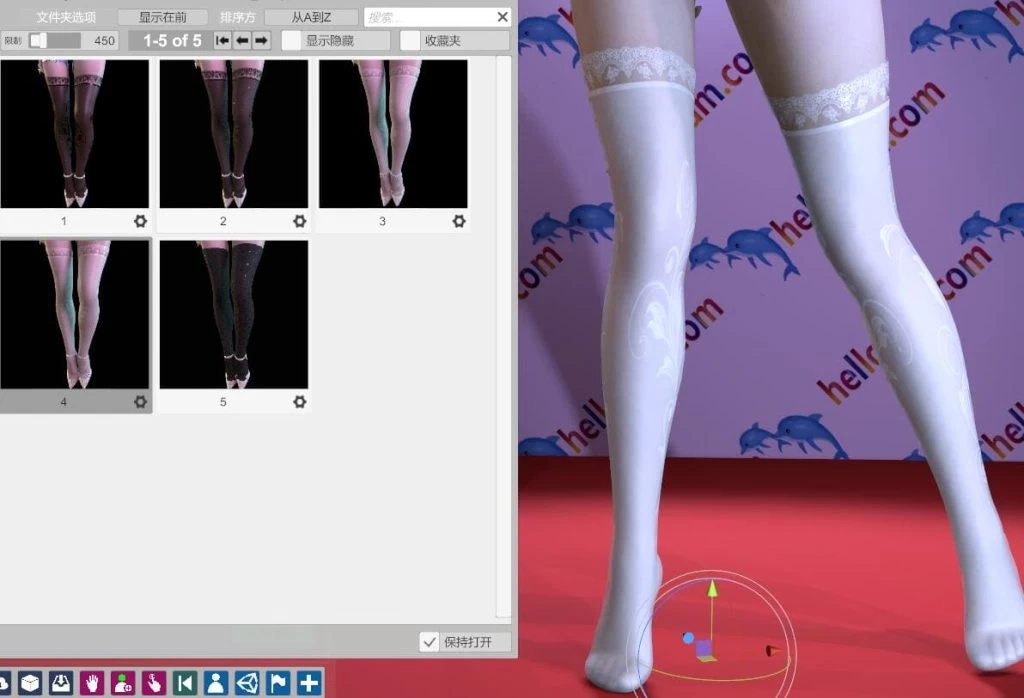The width and height of the screenshot is (1024, 698).
Task: Toggle the 收藏夹 favorites checkbox
Action: (410, 41)
